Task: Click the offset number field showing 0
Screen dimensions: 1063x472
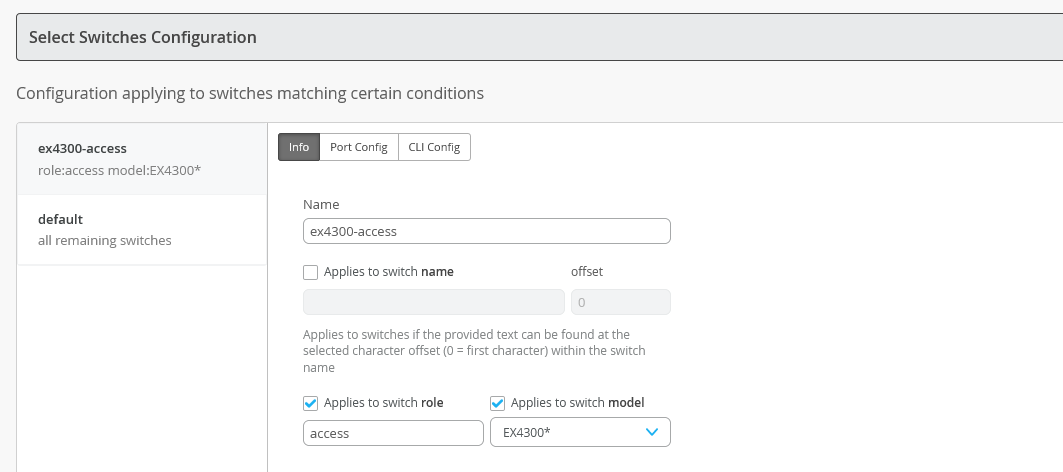Action: click(620, 302)
